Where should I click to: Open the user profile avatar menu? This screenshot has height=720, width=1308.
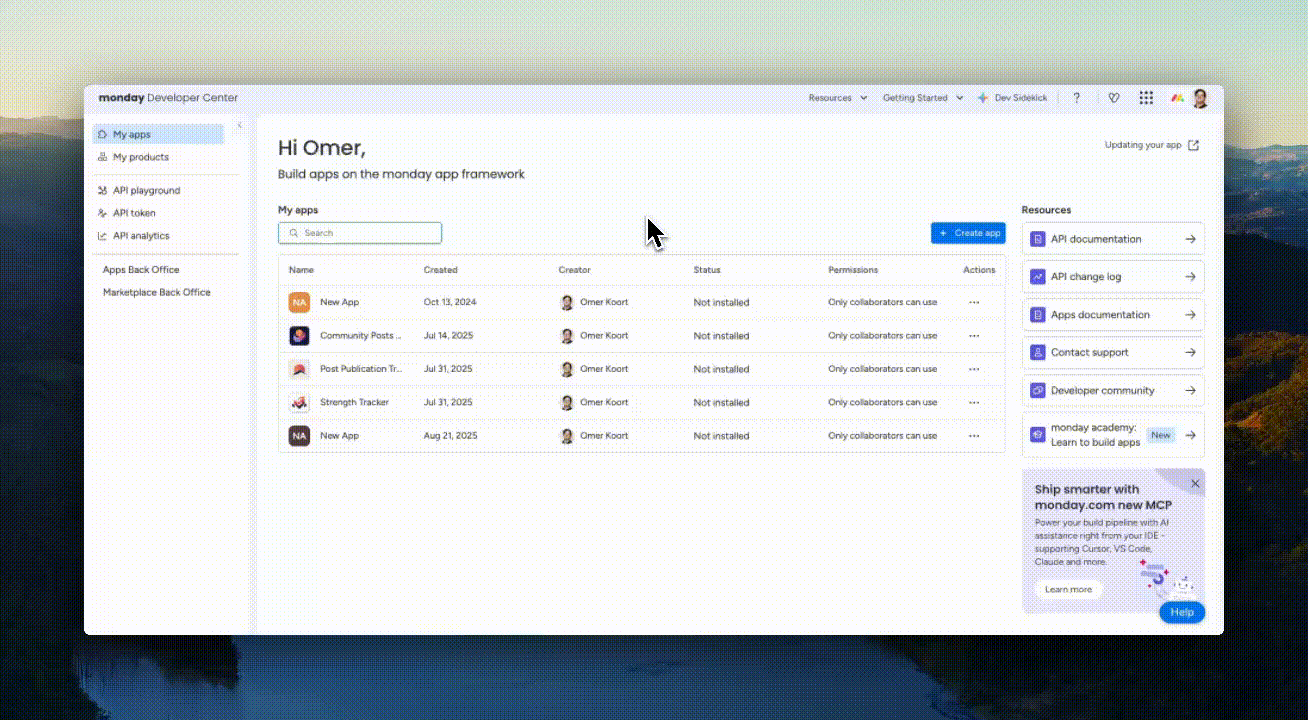pos(1200,98)
